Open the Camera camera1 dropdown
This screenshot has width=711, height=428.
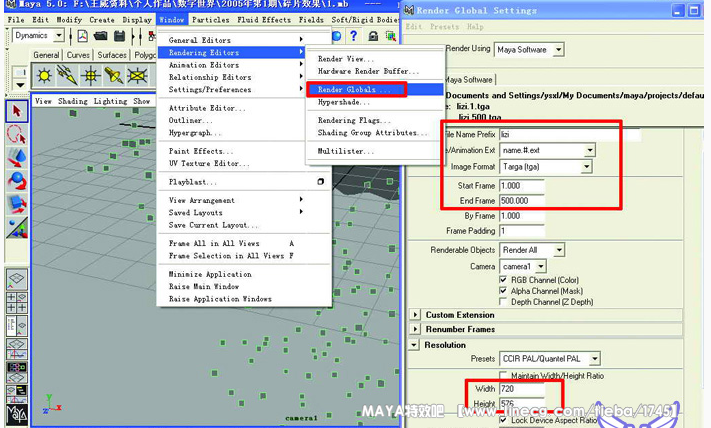coord(541,267)
